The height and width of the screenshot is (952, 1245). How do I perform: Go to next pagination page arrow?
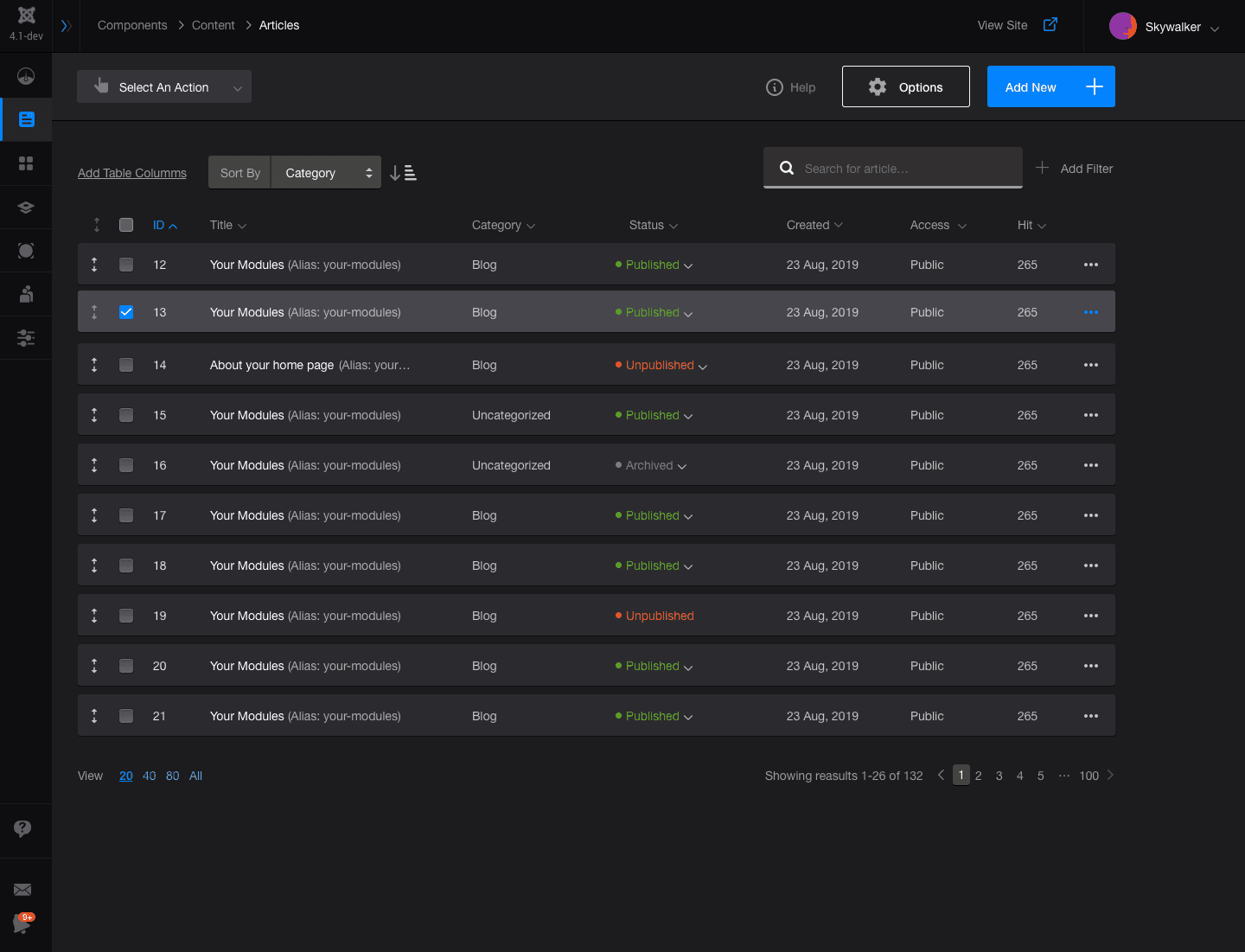(x=1111, y=775)
